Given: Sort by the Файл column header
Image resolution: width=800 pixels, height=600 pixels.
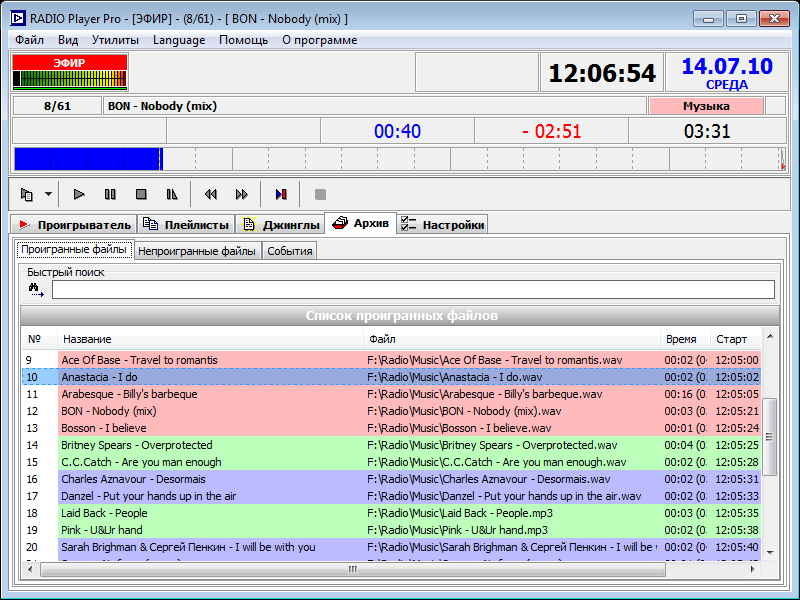Looking at the screenshot, I should [512, 339].
